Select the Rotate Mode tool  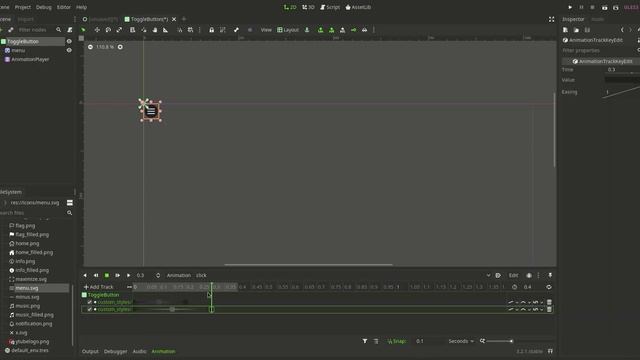[108, 30]
